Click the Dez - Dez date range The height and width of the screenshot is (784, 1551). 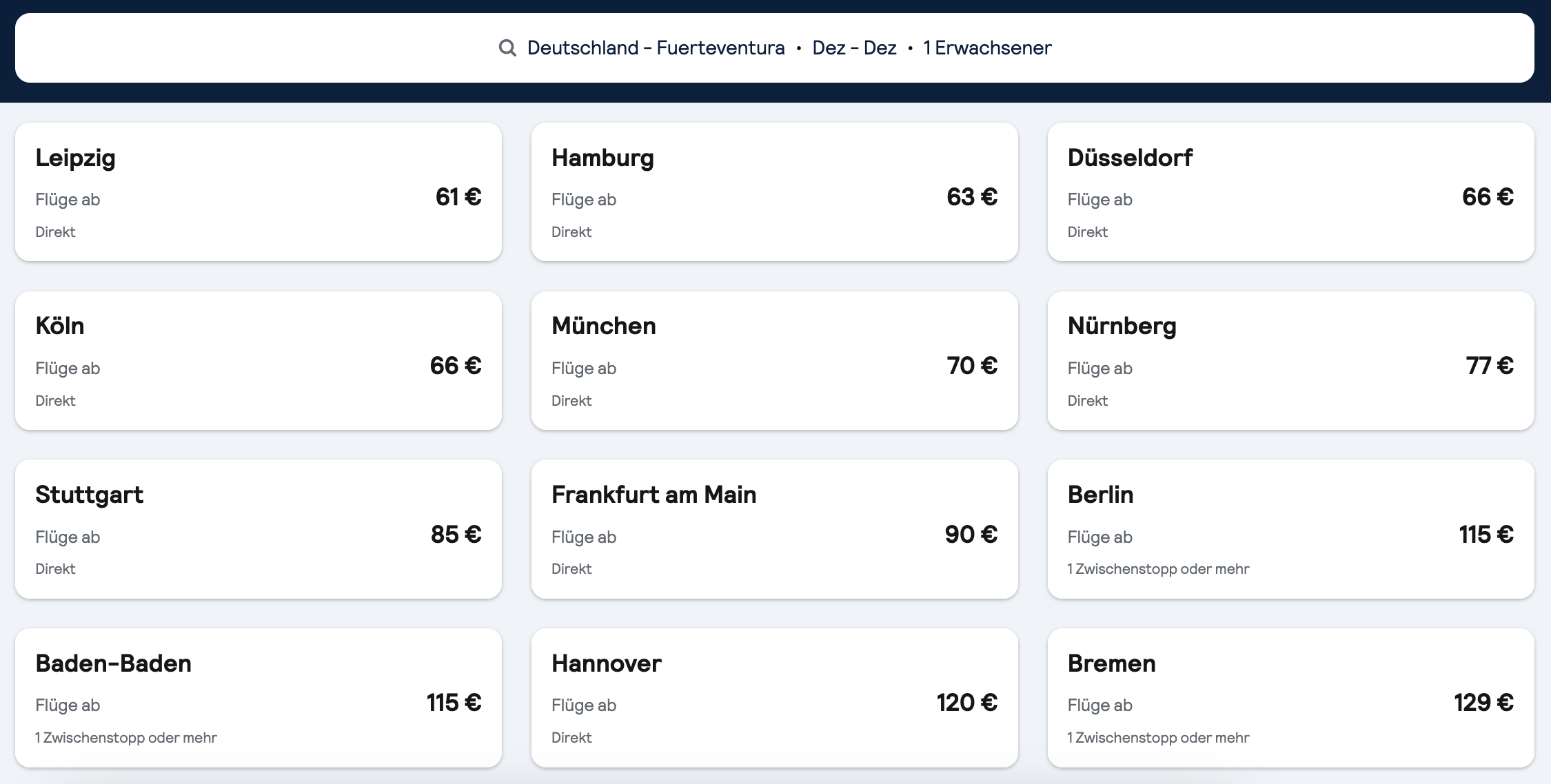(x=854, y=48)
